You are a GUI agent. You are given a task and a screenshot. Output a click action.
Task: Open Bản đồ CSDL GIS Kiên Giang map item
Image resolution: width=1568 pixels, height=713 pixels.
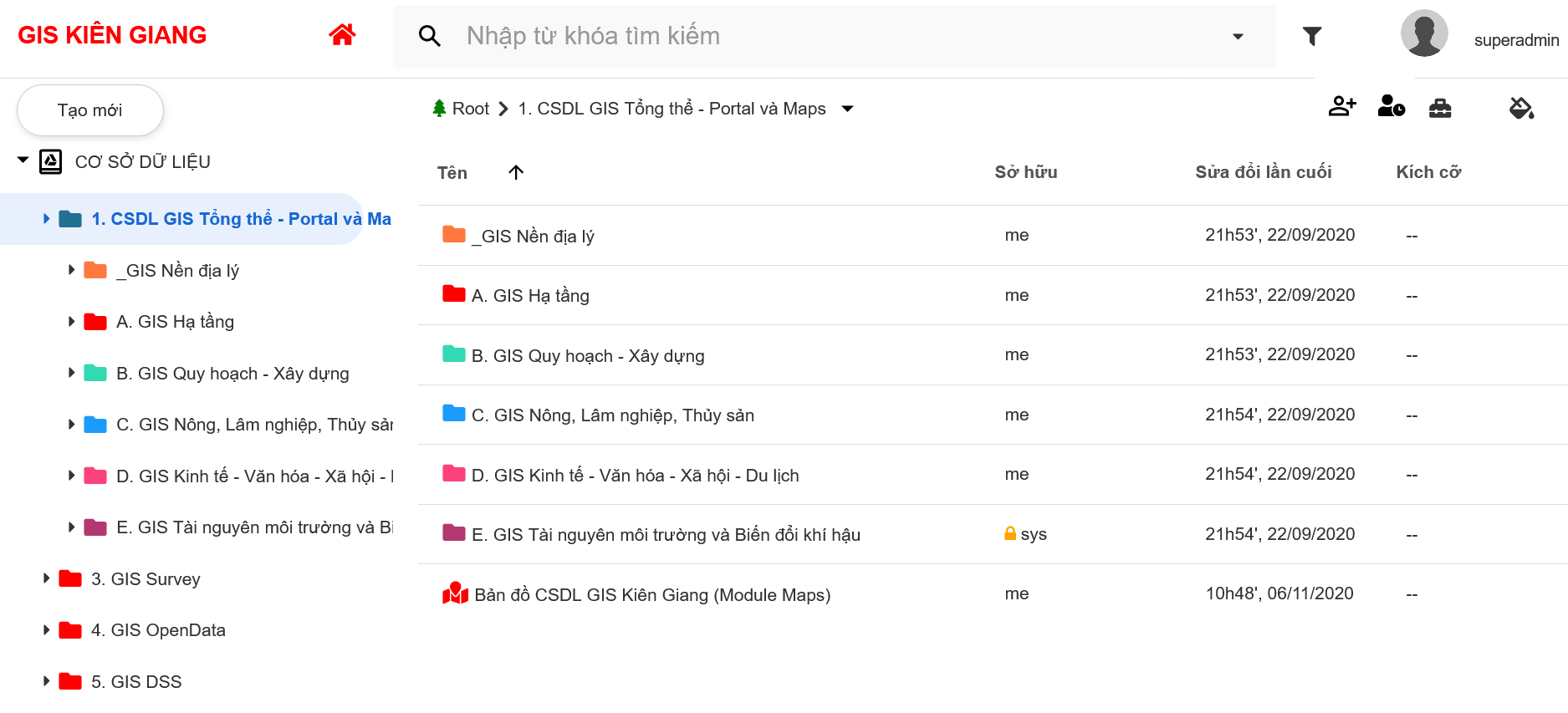pos(651,594)
